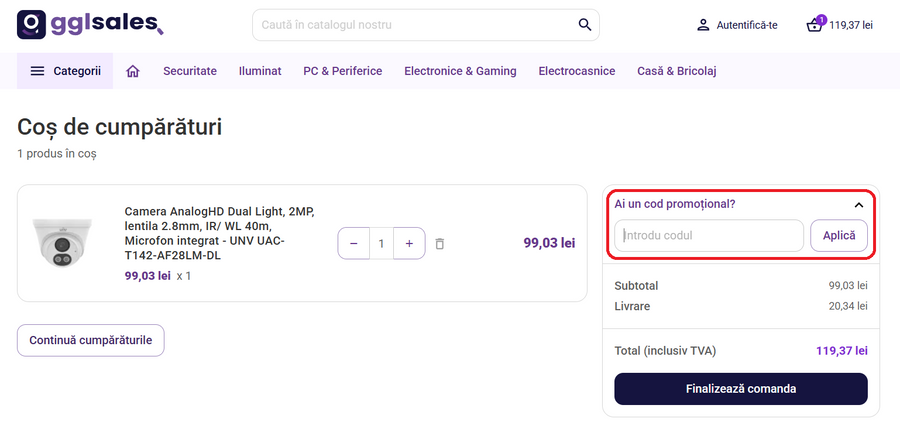Click Finalizează comanda button
Viewport: 900px width, 425px height.
pos(741,388)
